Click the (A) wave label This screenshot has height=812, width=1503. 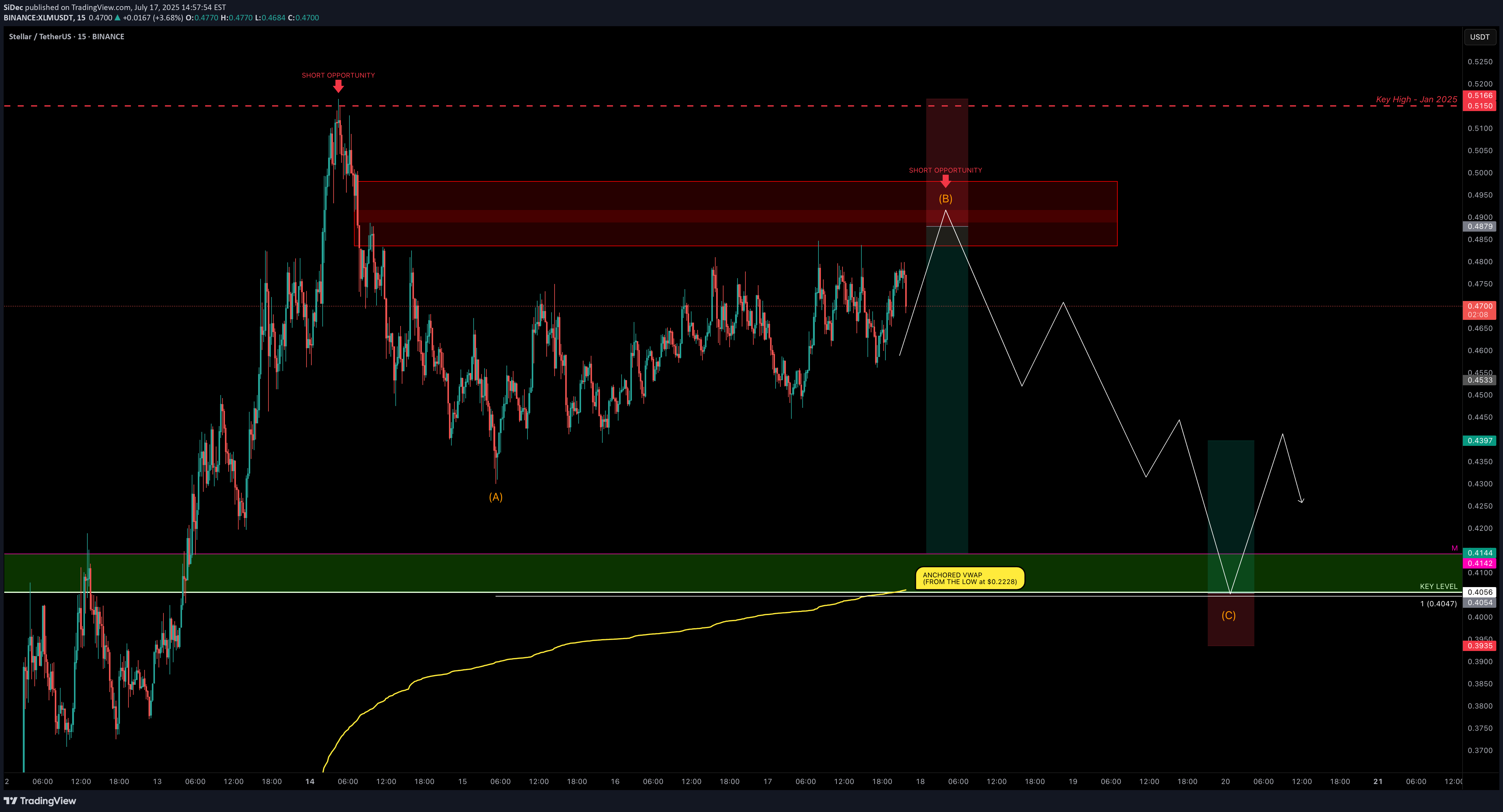[495, 497]
